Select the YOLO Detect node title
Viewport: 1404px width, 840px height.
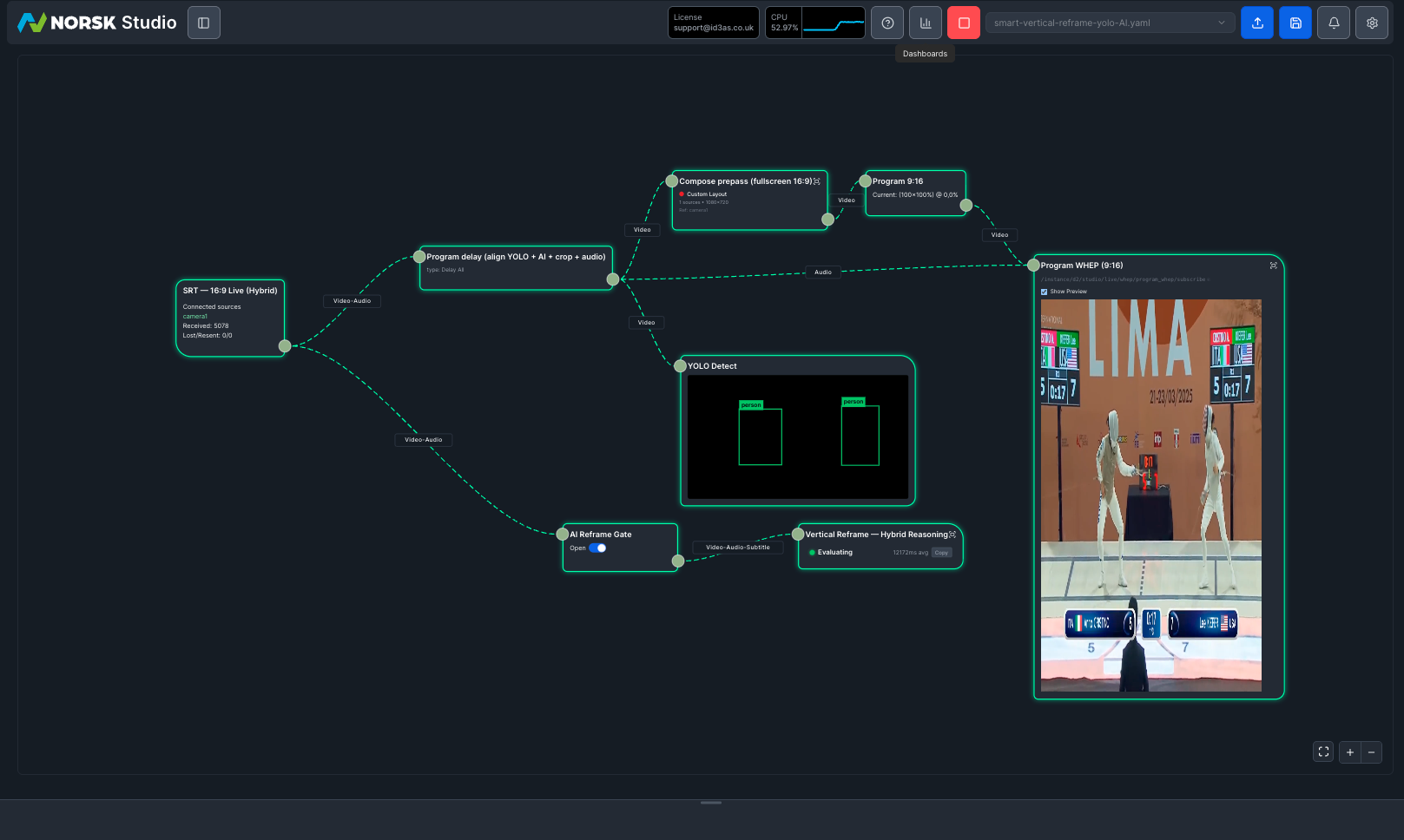712,366
